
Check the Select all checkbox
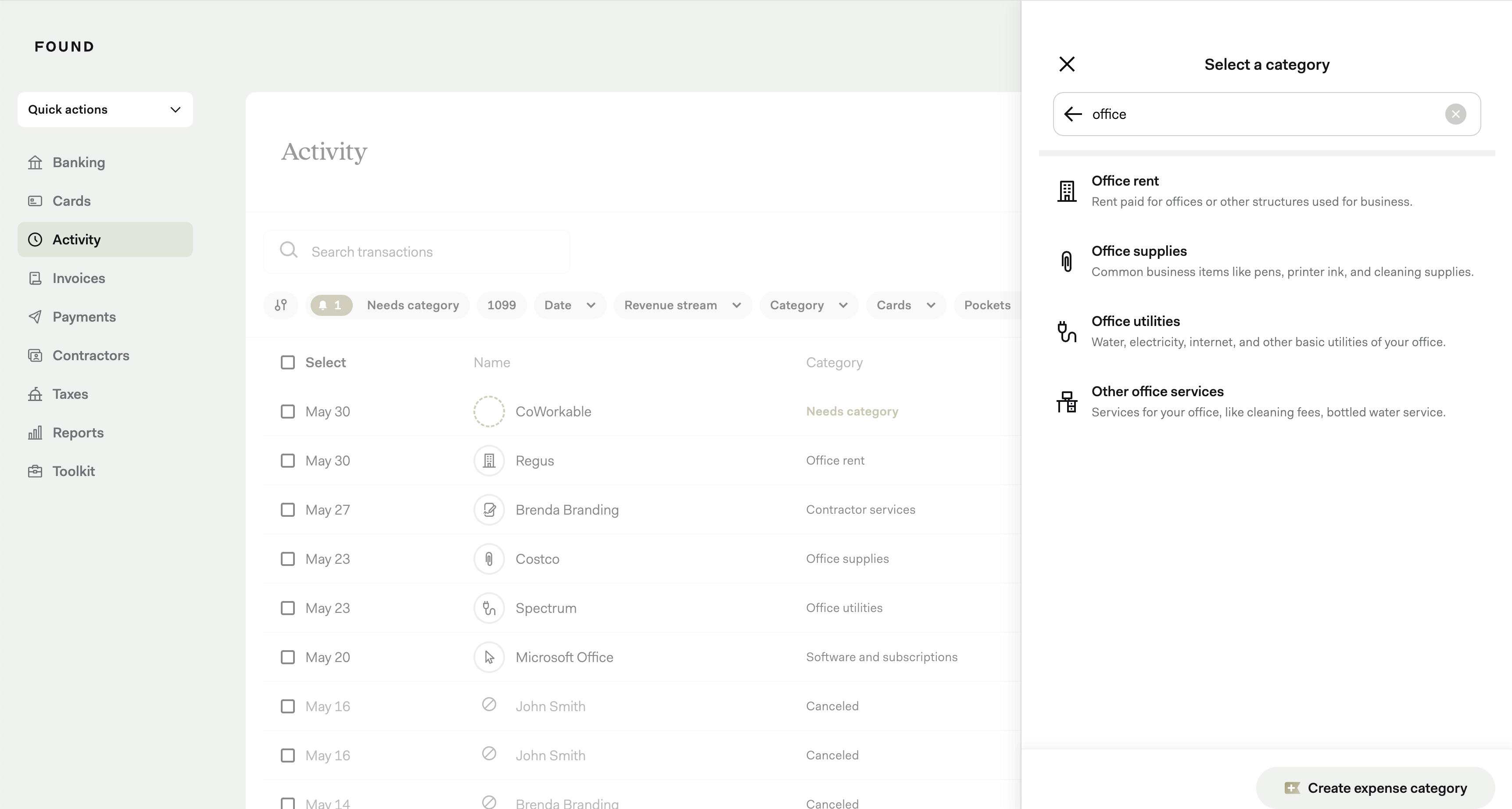(287, 363)
